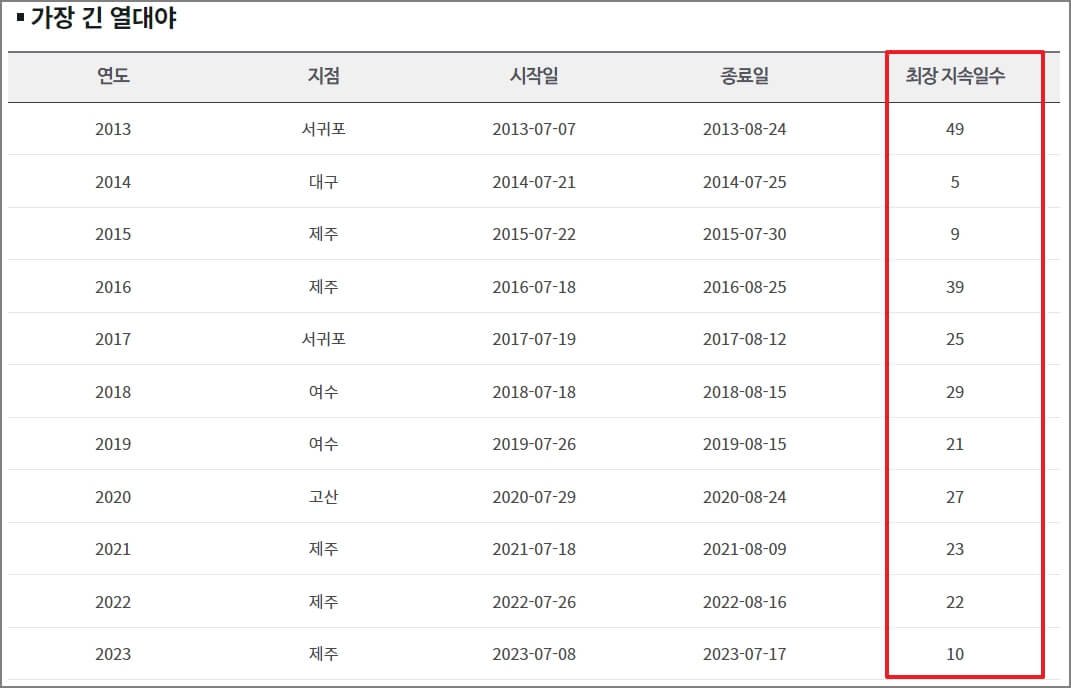Click the value 10 in the last row
The image size is (1071, 688).
coord(955,654)
